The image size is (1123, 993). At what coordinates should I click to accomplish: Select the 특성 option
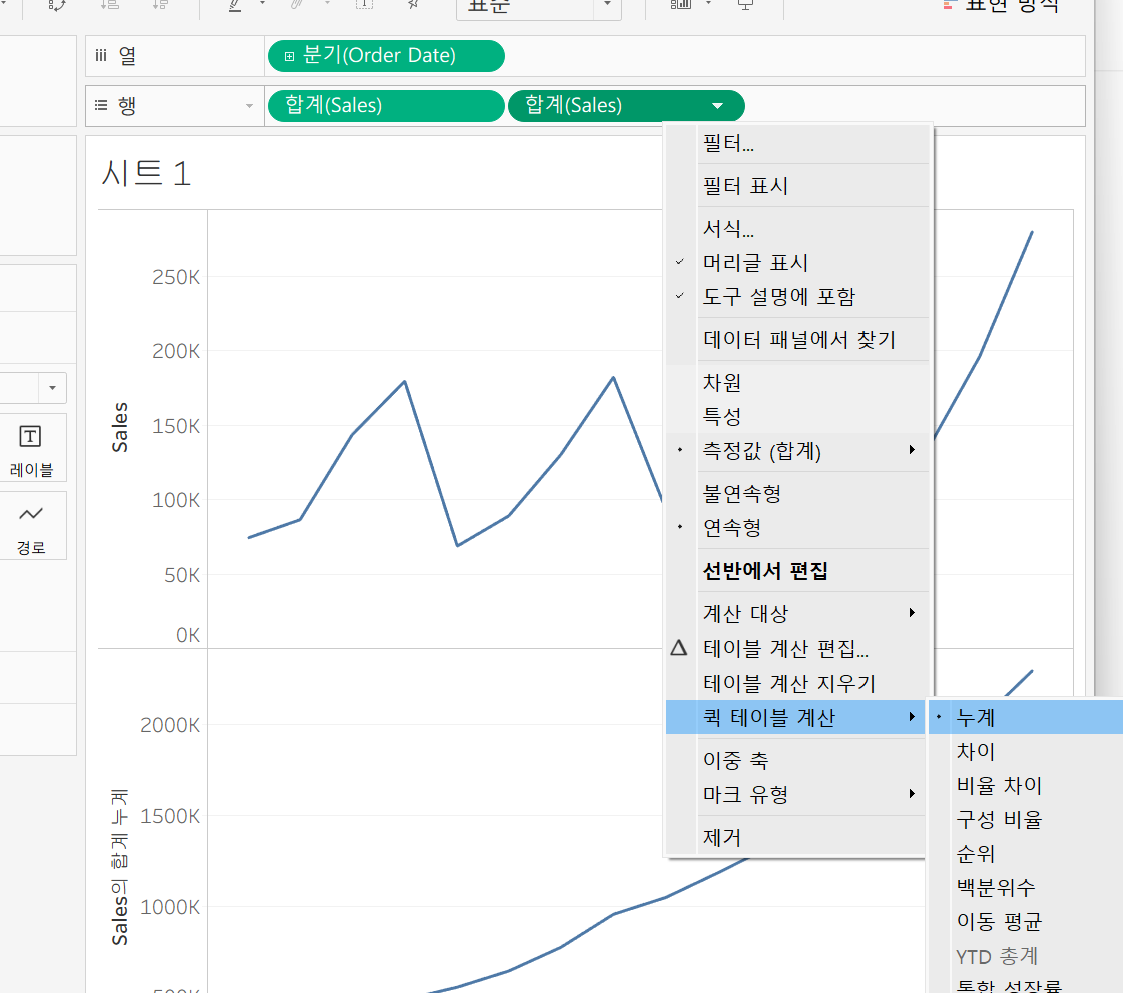[x=798, y=416]
